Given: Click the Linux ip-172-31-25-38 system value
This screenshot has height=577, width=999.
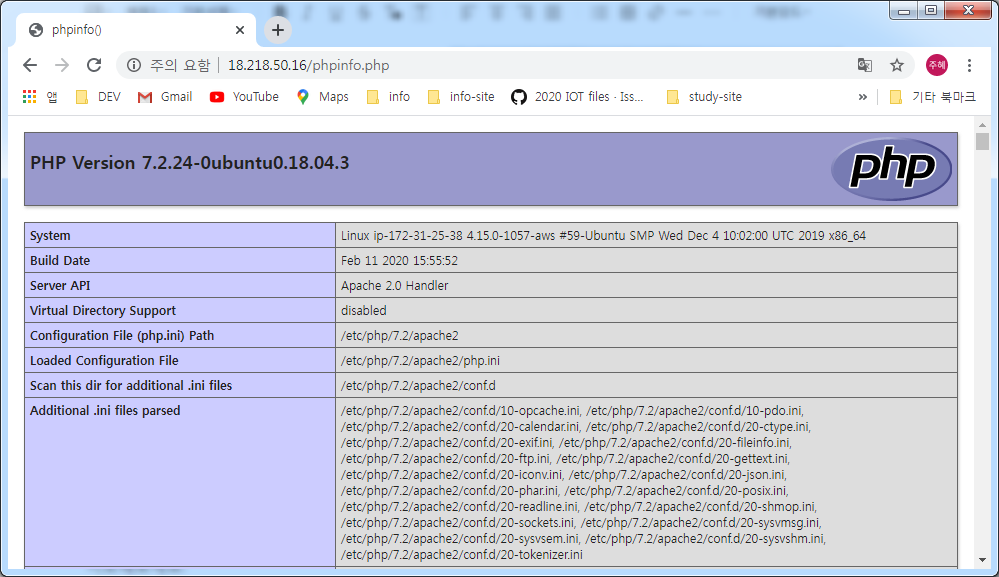Looking at the screenshot, I should (603, 236).
